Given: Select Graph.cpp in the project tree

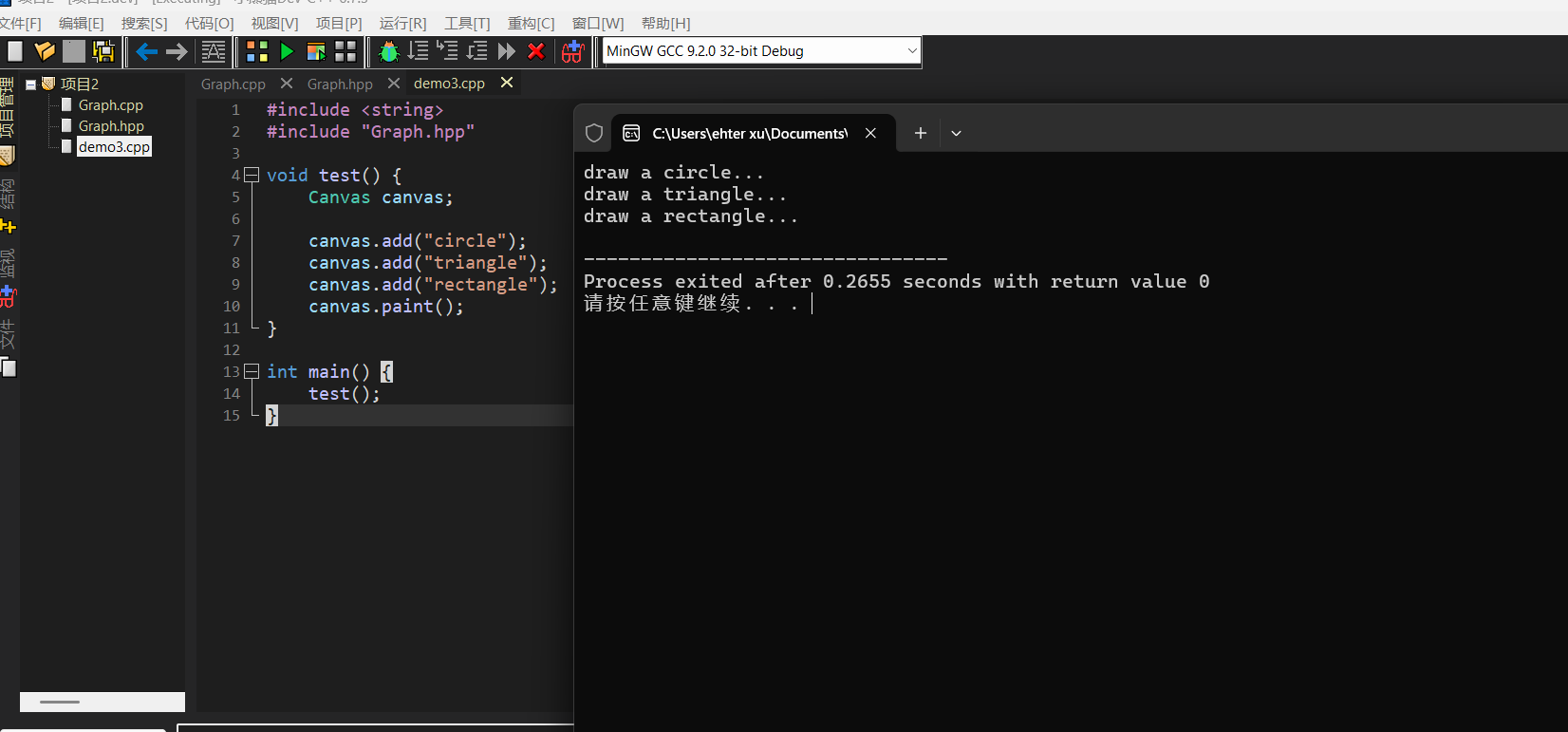Looking at the screenshot, I should [x=110, y=105].
